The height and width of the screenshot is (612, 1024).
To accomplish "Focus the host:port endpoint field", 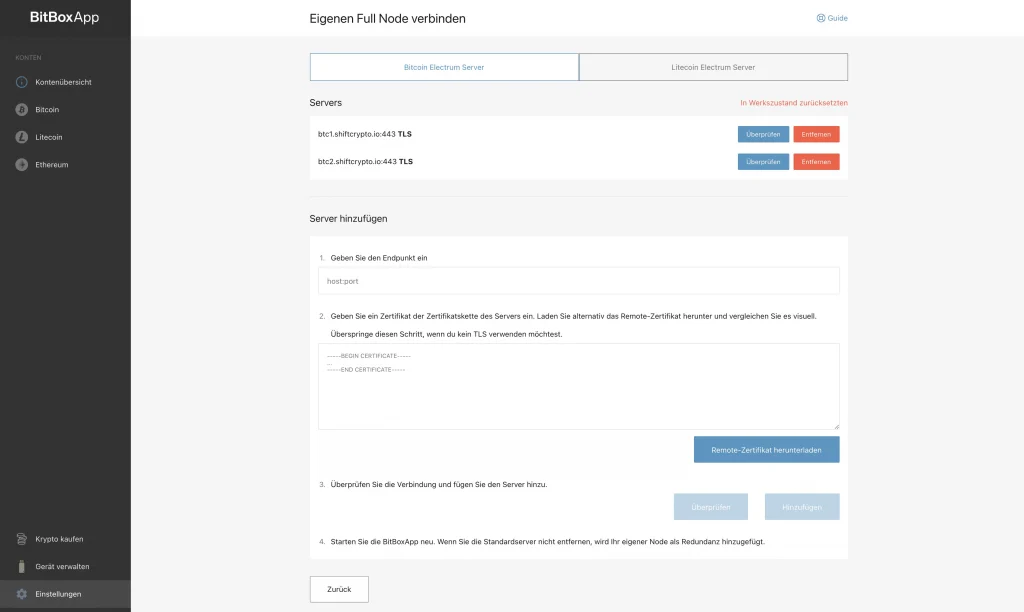I will coord(578,281).
